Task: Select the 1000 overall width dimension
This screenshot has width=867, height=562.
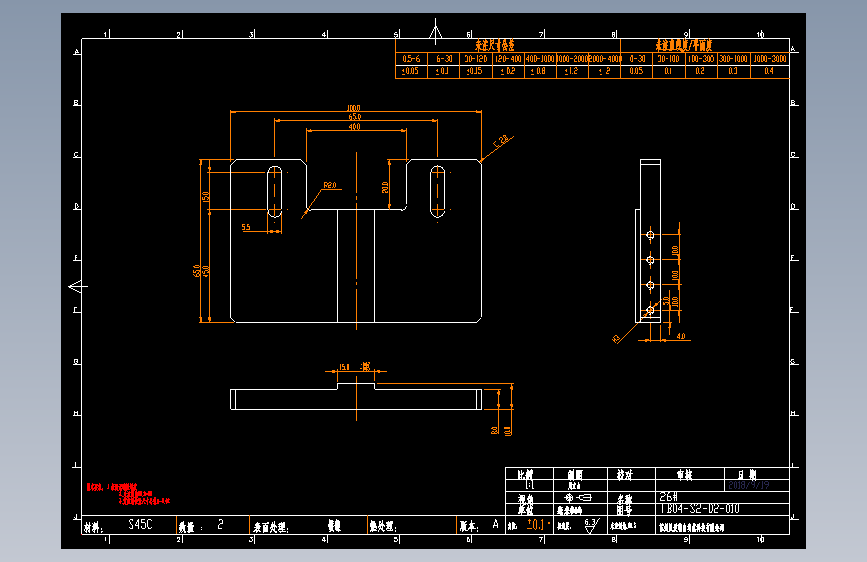Action: 354,108
